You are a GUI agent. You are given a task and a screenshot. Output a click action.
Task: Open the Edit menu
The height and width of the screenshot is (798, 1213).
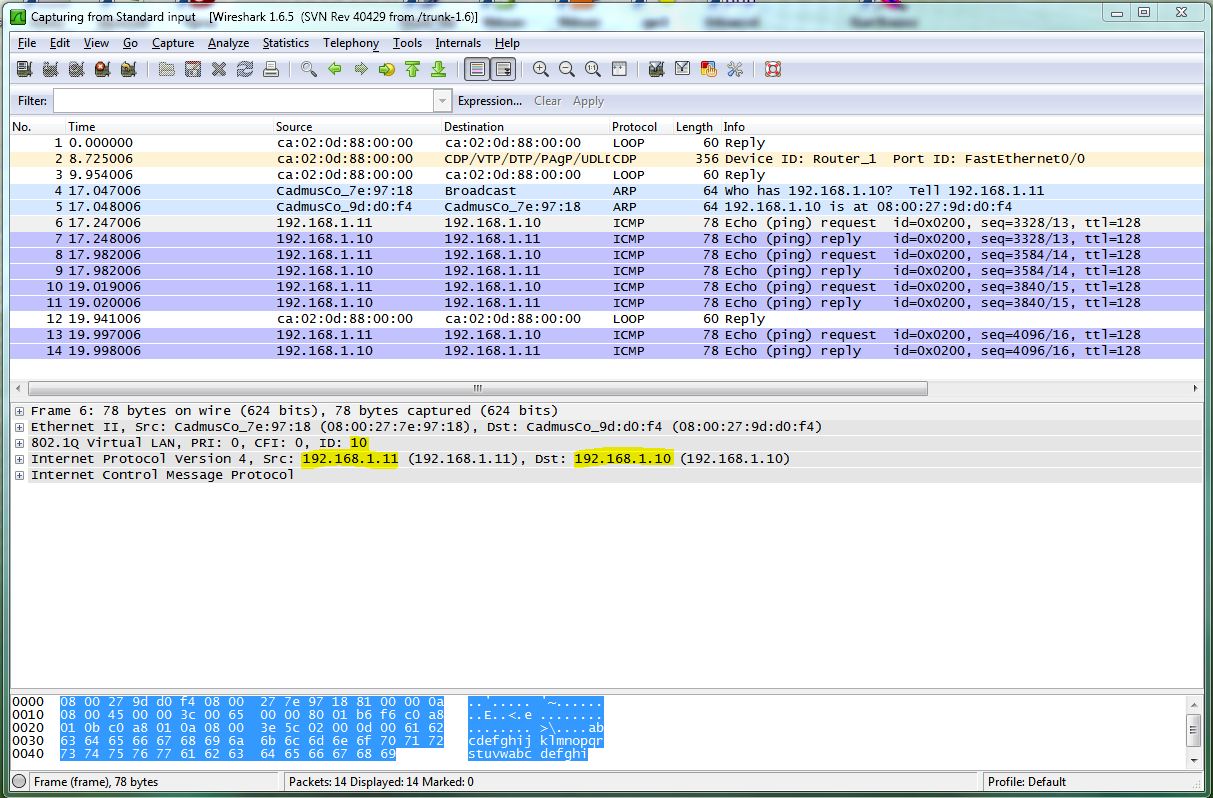[60, 43]
